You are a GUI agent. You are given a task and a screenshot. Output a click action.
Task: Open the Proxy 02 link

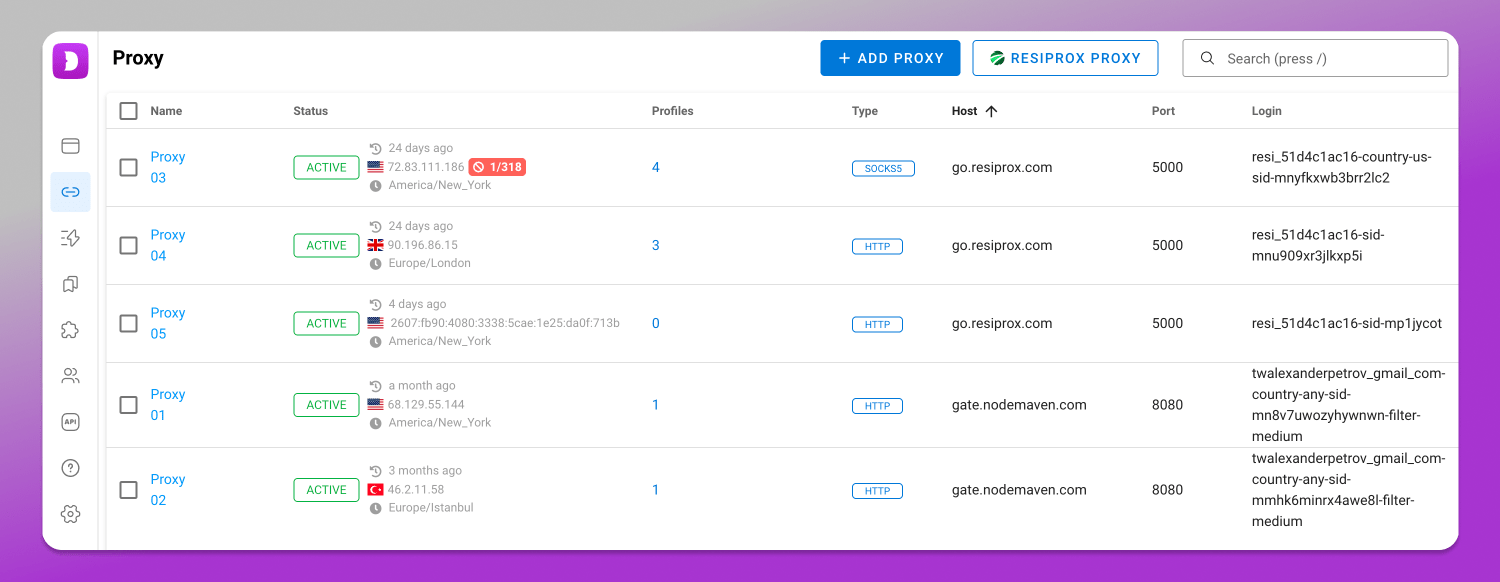pos(168,490)
